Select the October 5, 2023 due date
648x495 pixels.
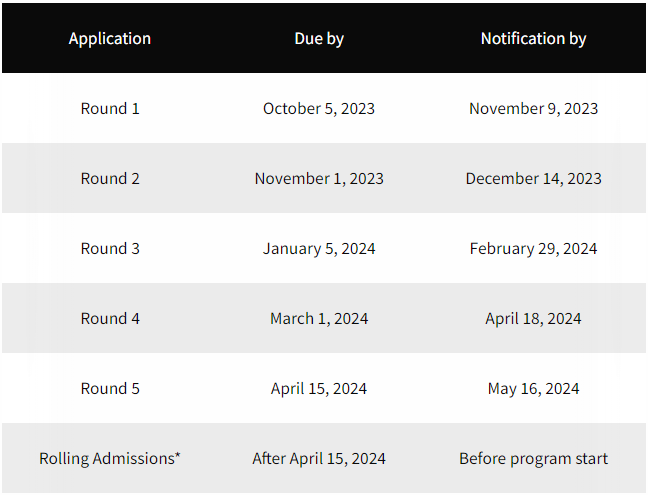click(x=319, y=109)
